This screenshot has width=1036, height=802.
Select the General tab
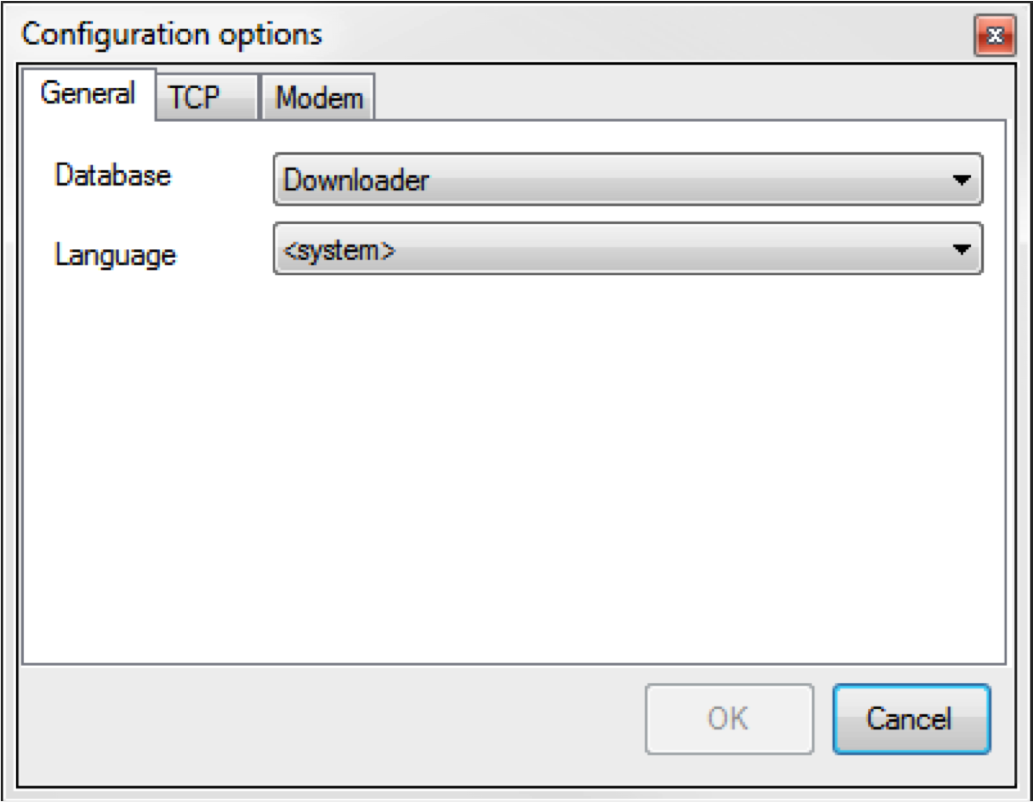point(88,95)
